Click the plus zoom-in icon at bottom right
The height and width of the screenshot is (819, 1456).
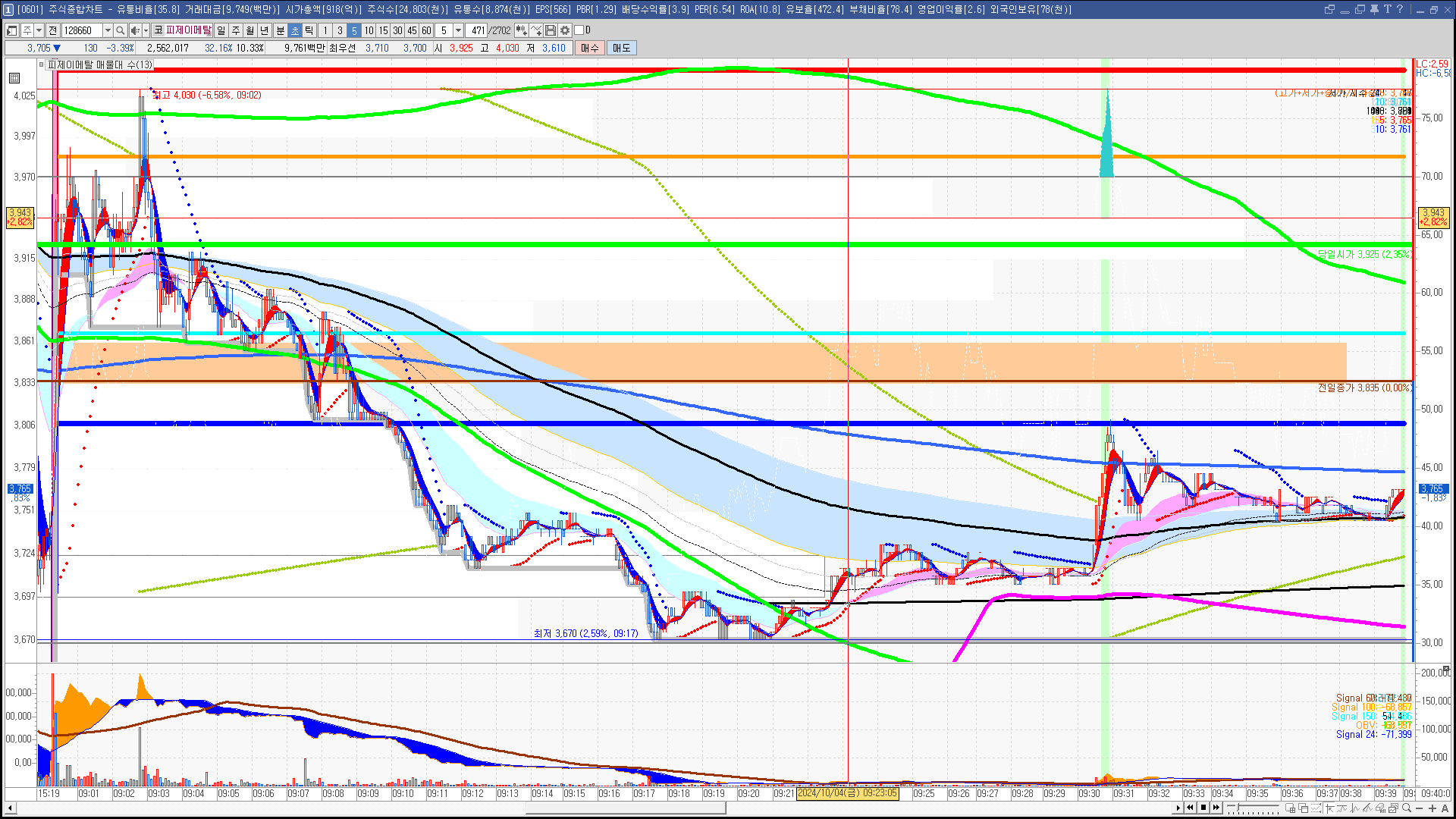tap(1432, 808)
